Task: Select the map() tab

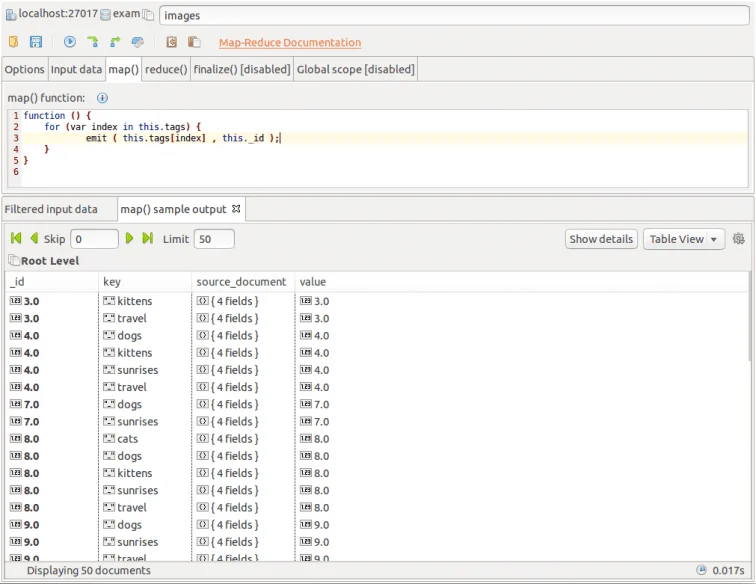Action: 123,69
